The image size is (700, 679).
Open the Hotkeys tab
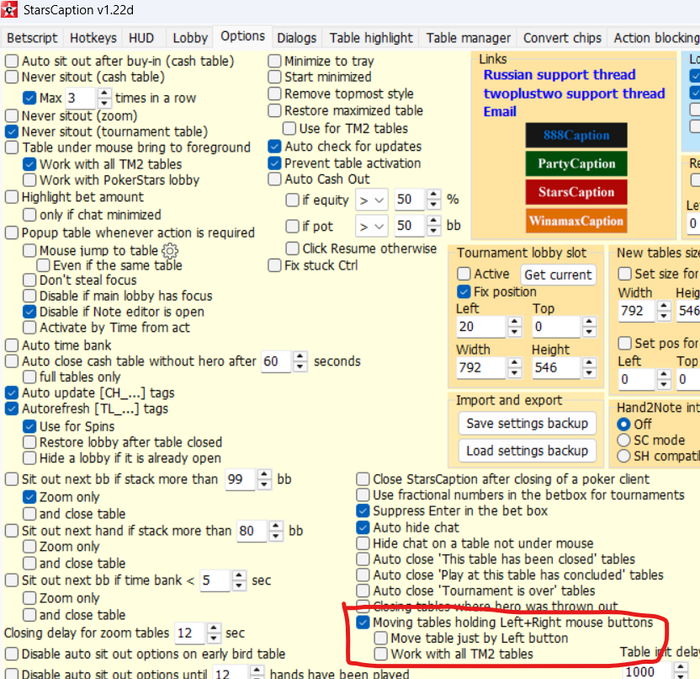coord(93,38)
